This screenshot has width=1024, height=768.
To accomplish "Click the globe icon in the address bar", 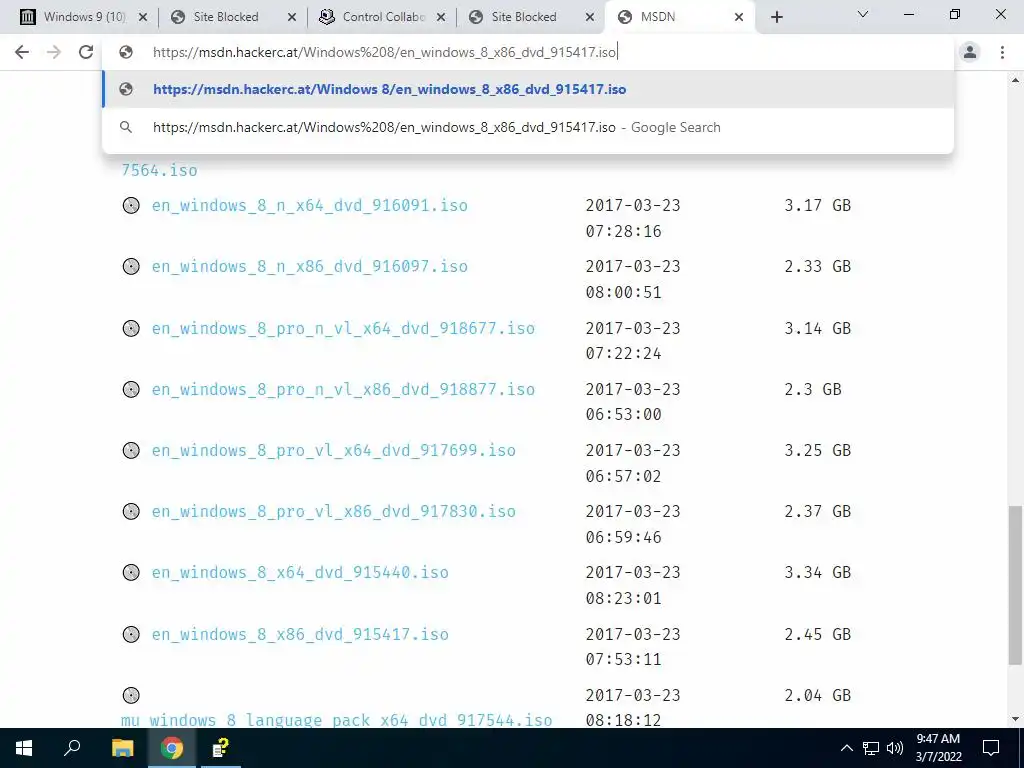I will pos(126,52).
